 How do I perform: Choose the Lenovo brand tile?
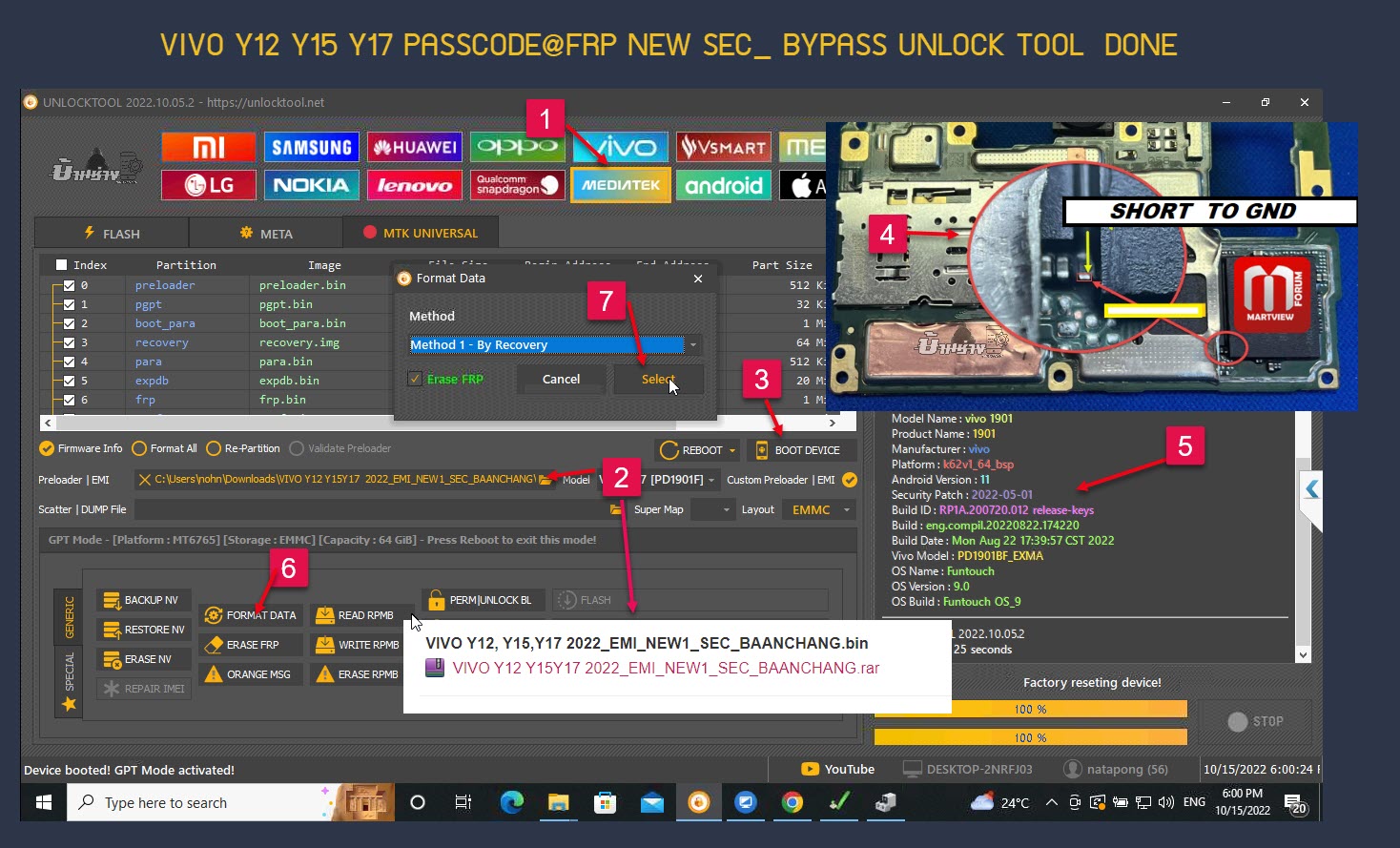pos(415,185)
